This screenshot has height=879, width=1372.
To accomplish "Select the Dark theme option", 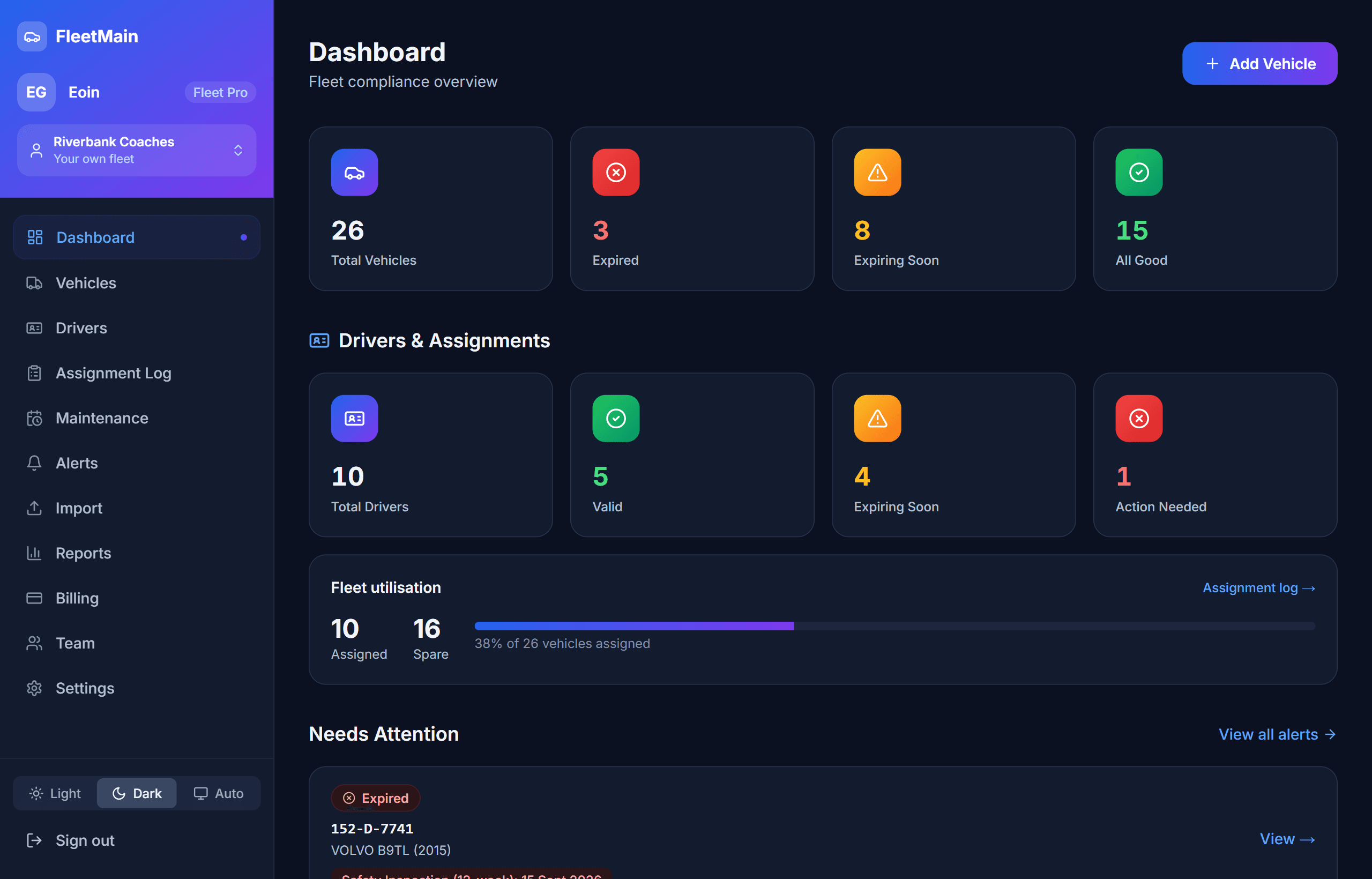I will 137,793.
